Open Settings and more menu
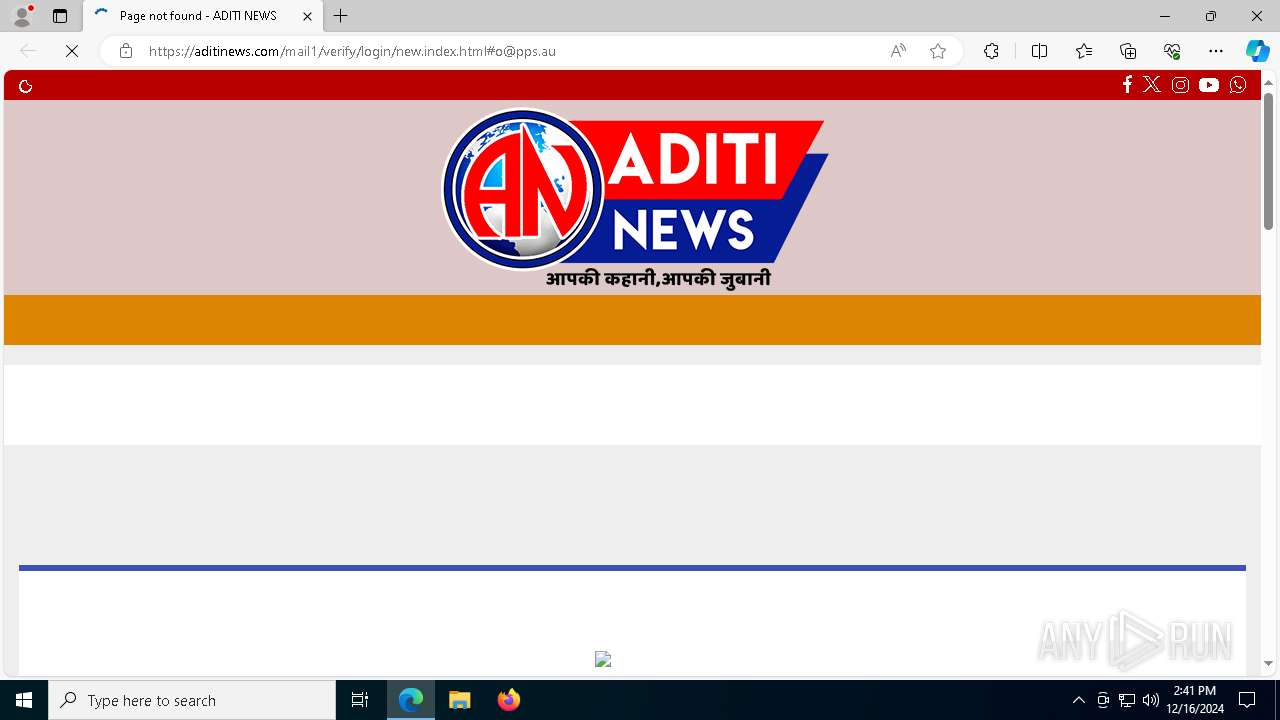 [1216, 51]
